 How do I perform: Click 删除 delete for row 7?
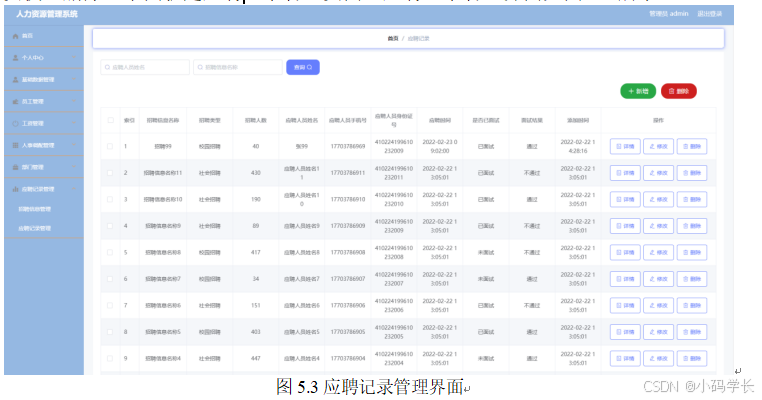click(692, 305)
